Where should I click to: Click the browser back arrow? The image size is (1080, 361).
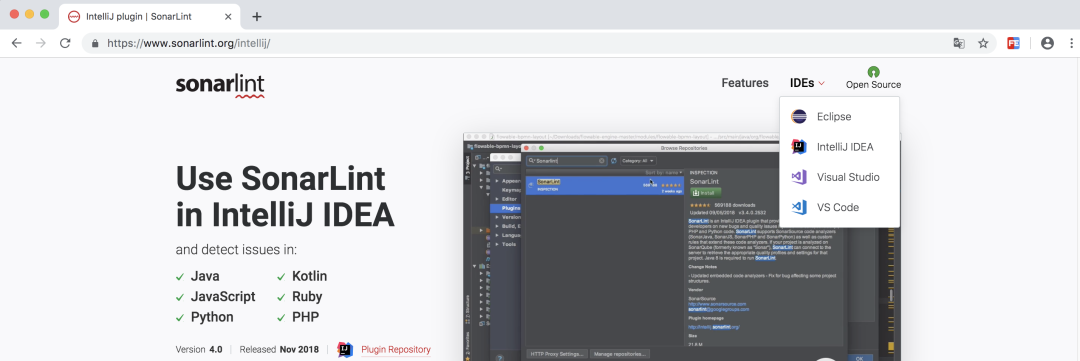(x=17, y=43)
